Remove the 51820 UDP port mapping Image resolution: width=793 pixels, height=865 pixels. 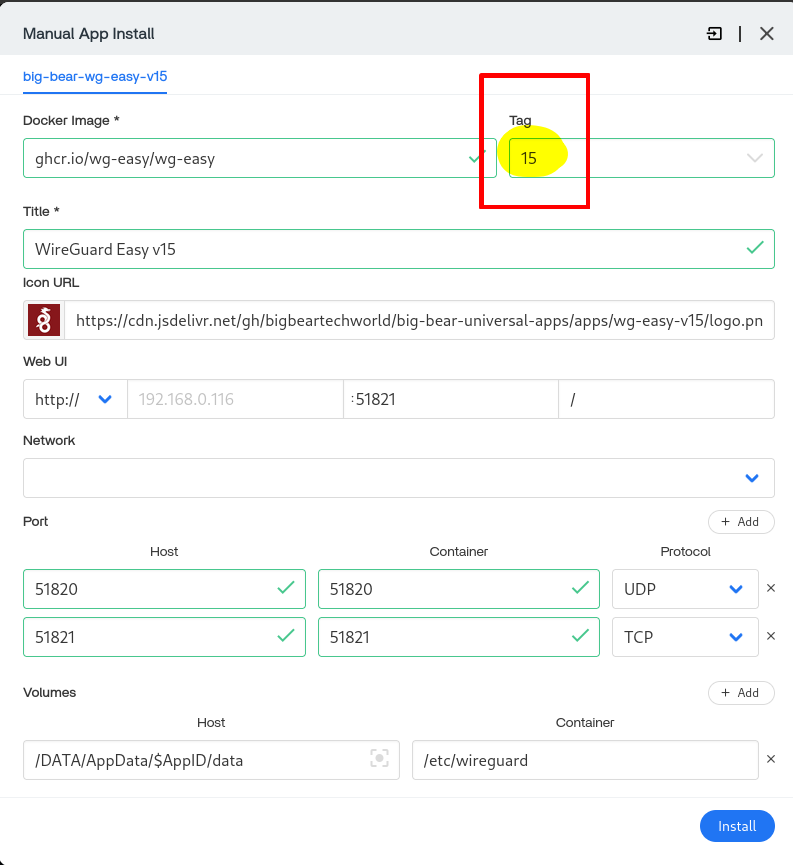(771, 588)
